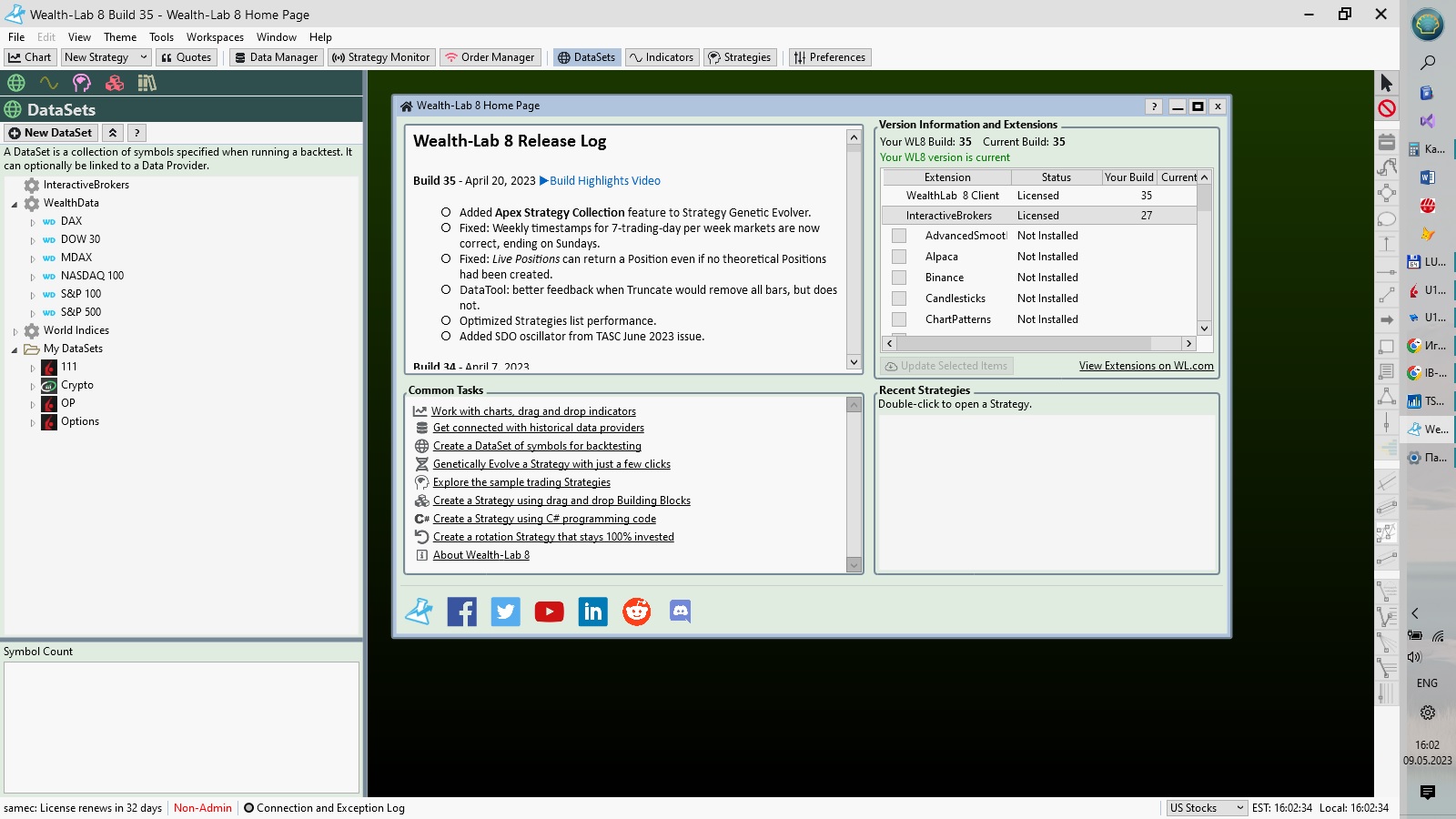Open the Facebook icon on Home Page
Image resolution: width=1456 pixels, height=819 pixels.
pyautogui.click(x=462, y=612)
